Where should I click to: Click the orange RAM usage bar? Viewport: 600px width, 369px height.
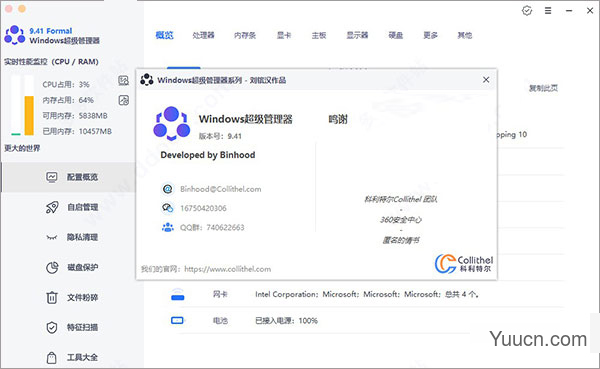pyautogui.click(x=29, y=115)
